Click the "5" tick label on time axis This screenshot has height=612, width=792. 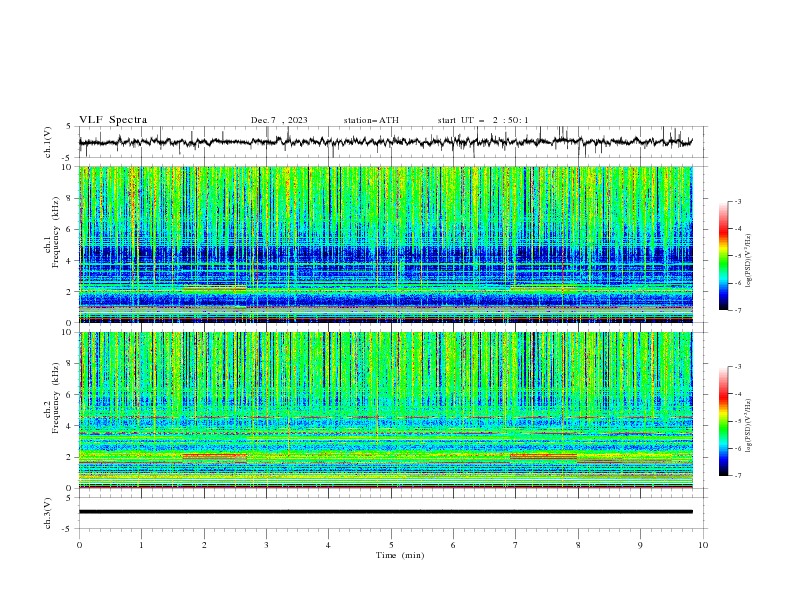[391, 545]
